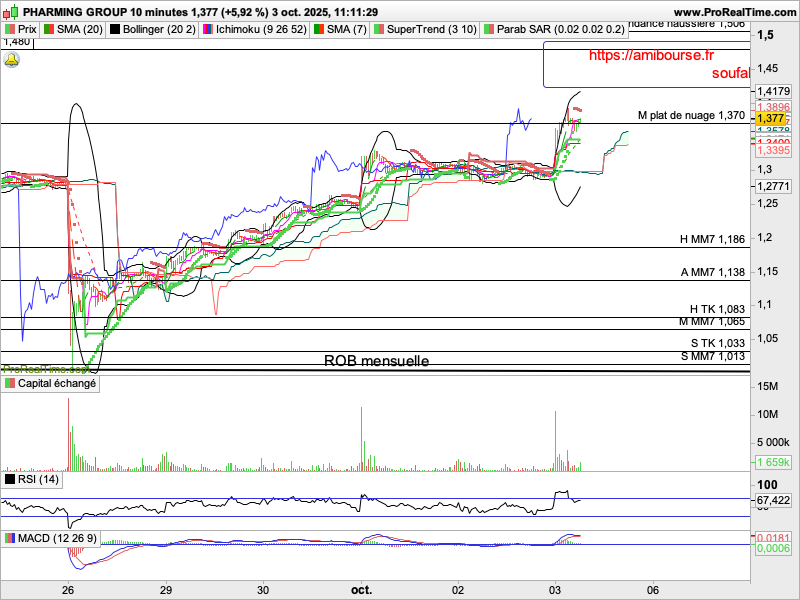Open the Capital échangé panel label
800x600 pixels.
coord(51,384)
